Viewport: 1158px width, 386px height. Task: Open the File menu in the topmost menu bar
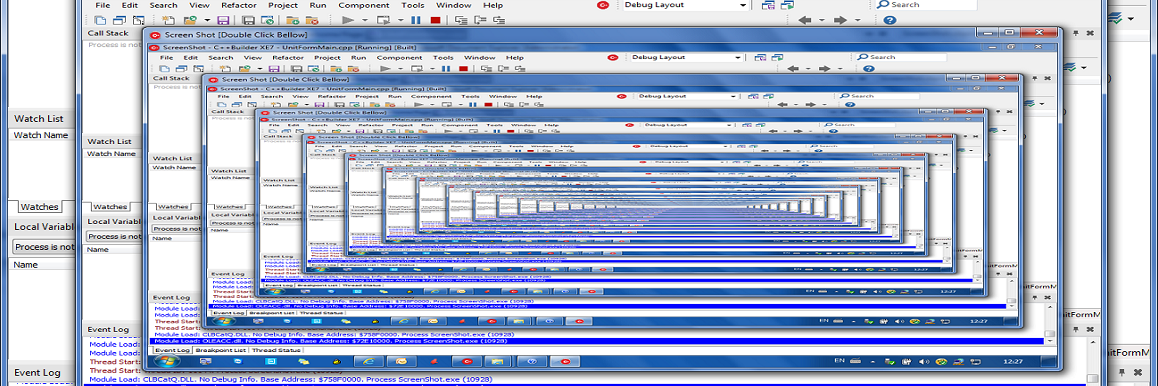pos(103,5)
